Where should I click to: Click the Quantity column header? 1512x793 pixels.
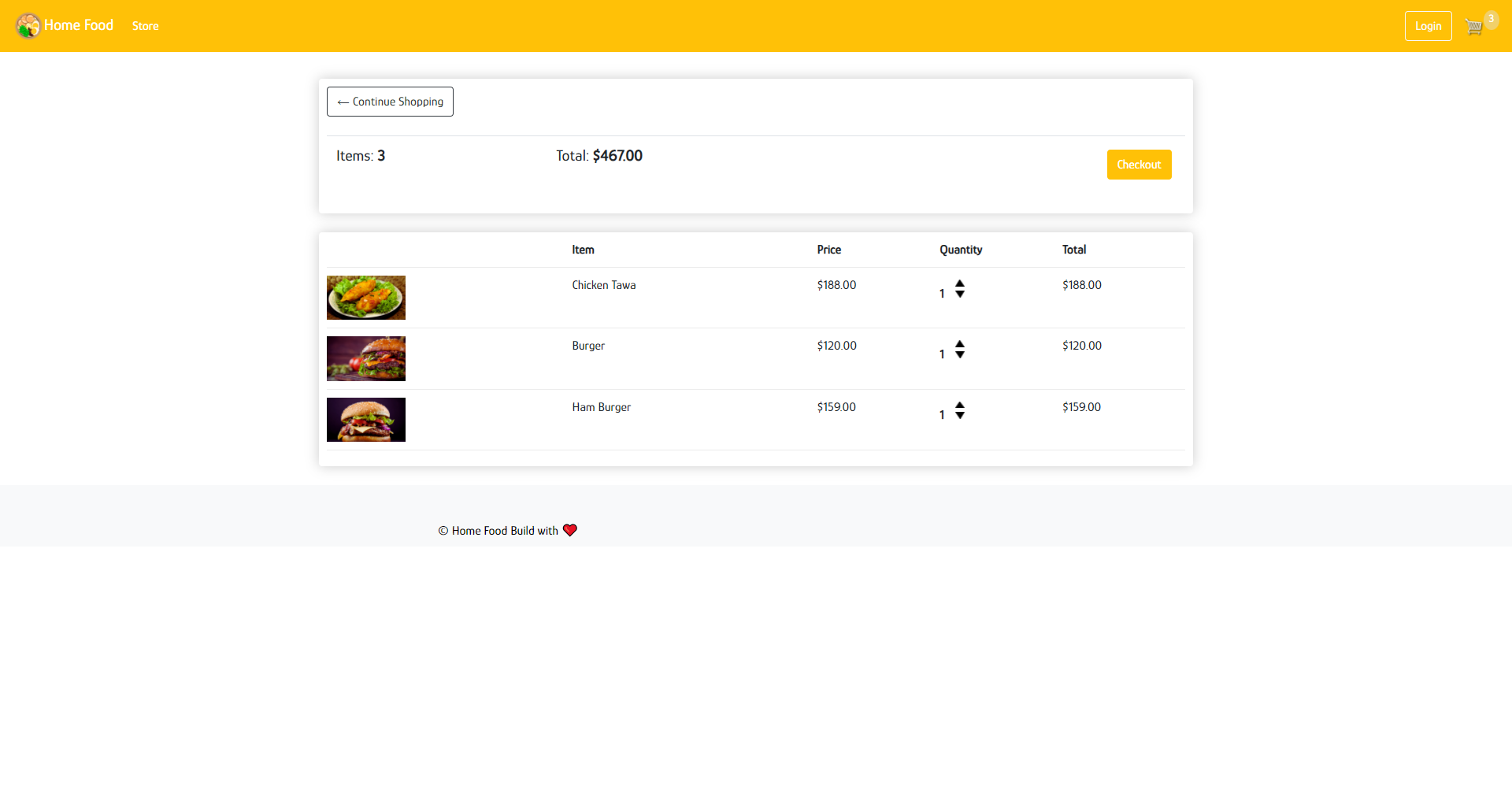tap(961, 250)
